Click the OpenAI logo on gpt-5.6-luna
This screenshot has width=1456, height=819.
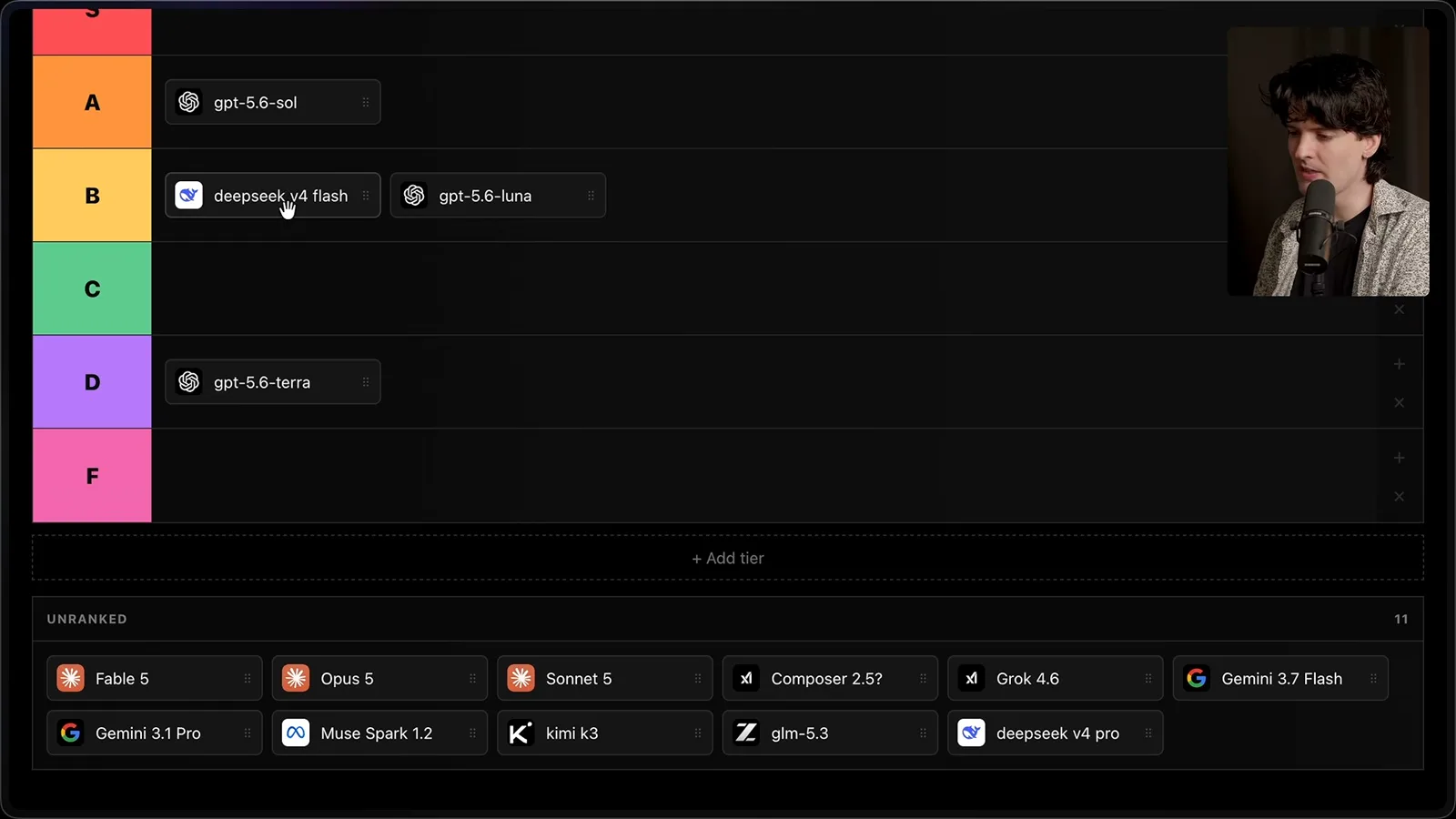[x=414, y=196]
